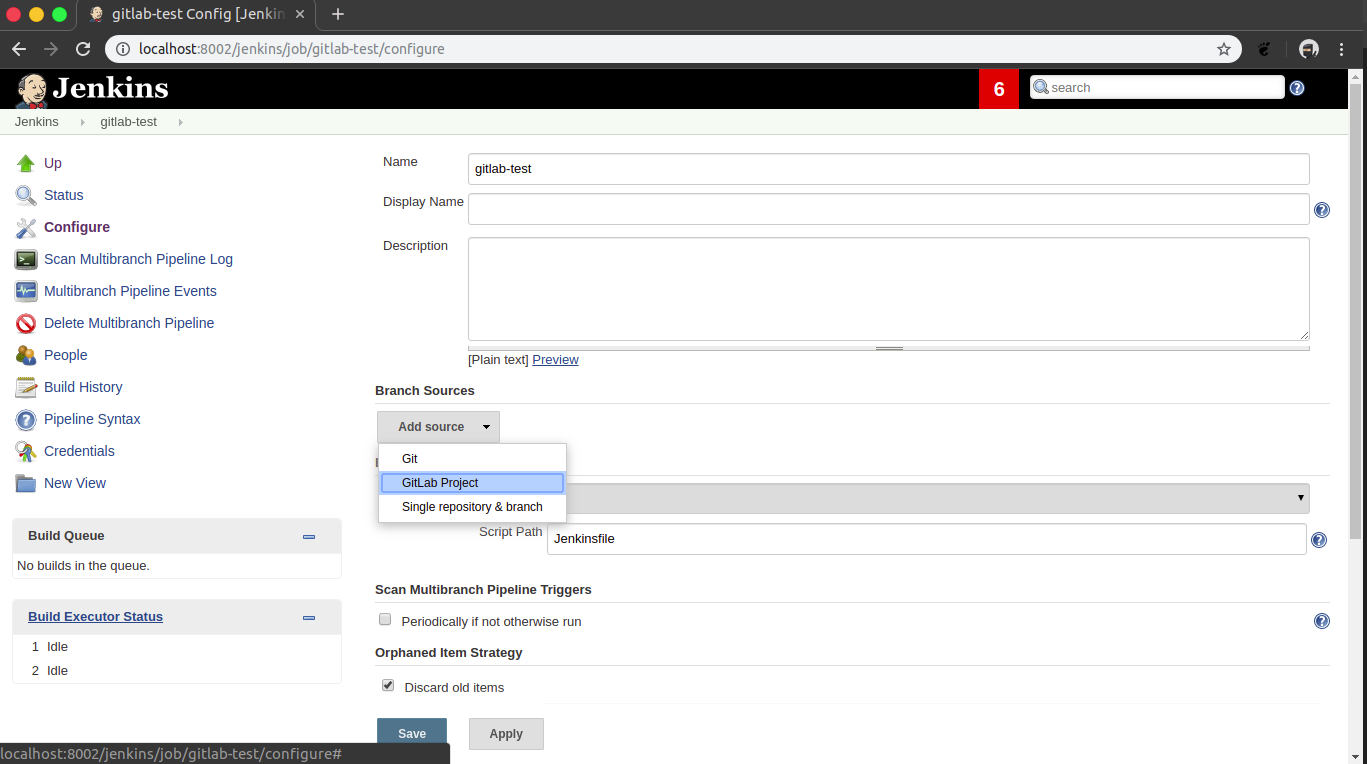Click the Jenkins search box
Viewport: 1367px width, 764px height.
point(1157,88)
